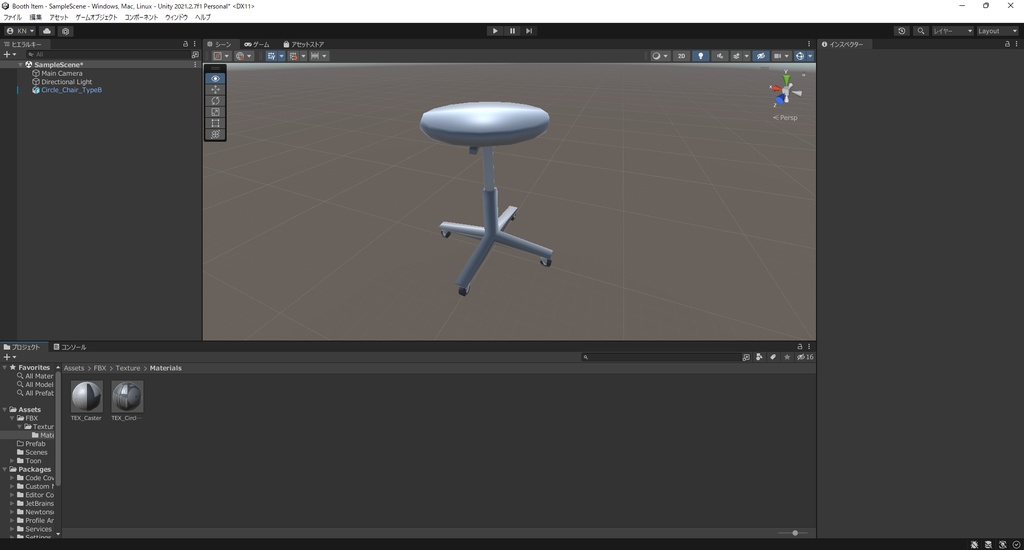Open the コンポーネント menu
1024x550 pixels.
click(x=141, y=17)
